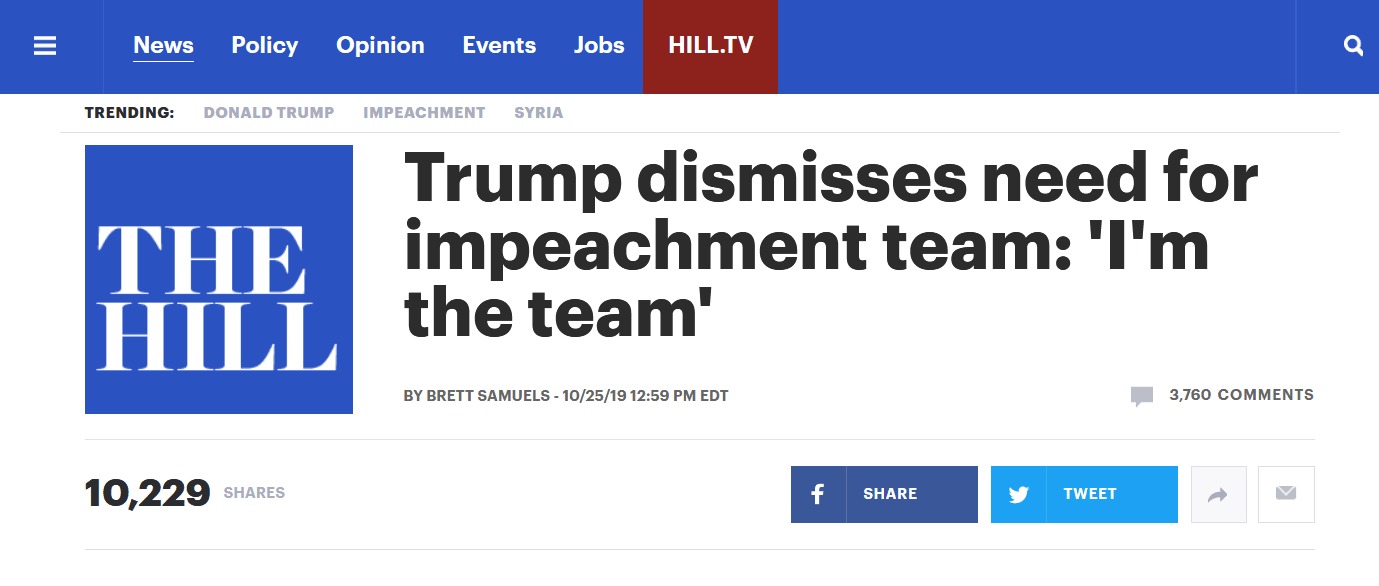Screen dimensions: 1379x586
Task: Open the Impeachment trending topic
Action: tap(424, 113)
